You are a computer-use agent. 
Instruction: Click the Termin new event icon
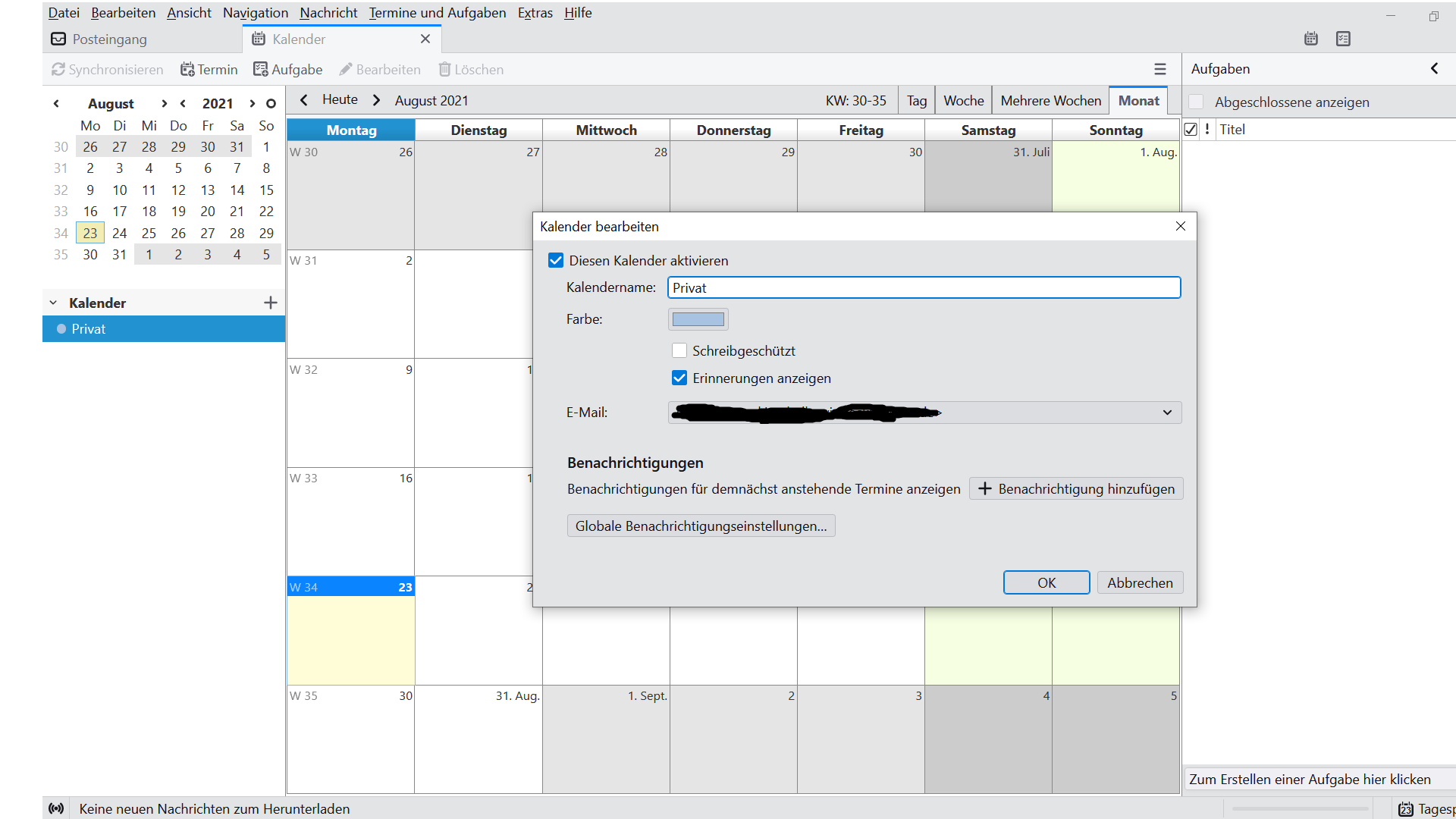coord(187,70)
